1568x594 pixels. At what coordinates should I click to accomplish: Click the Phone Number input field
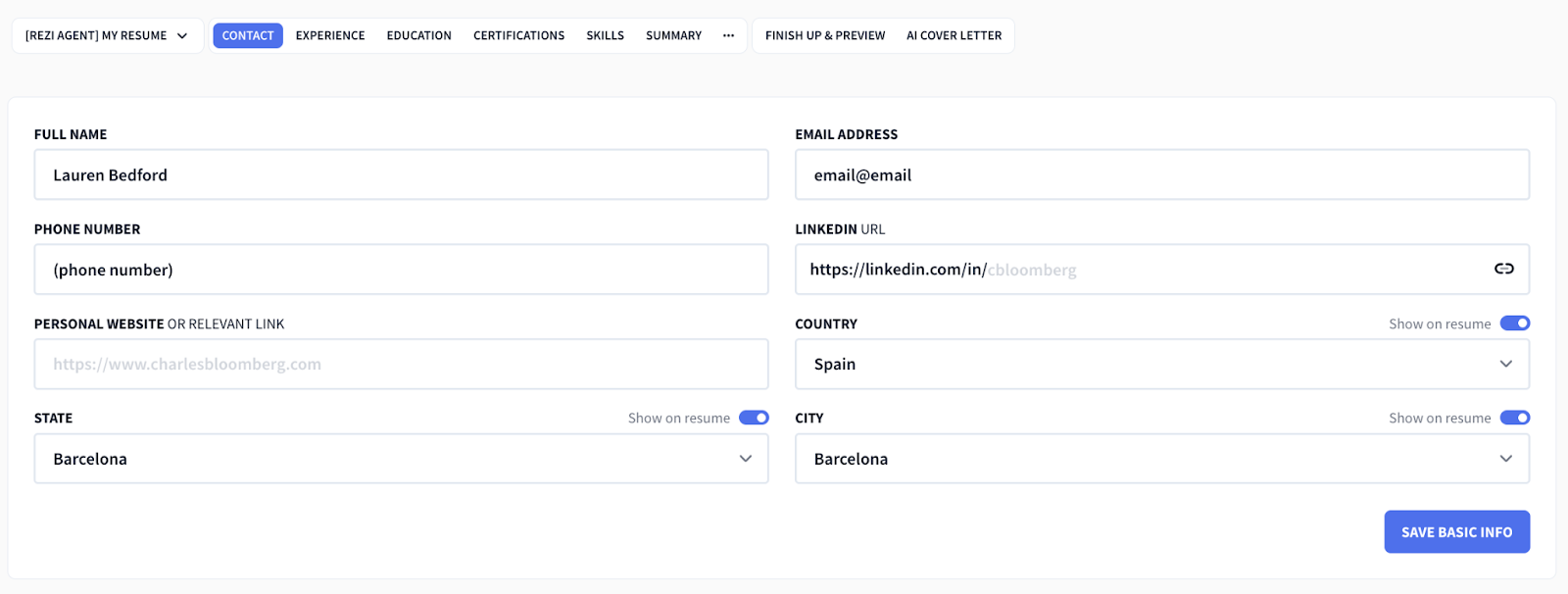(401, 270)
